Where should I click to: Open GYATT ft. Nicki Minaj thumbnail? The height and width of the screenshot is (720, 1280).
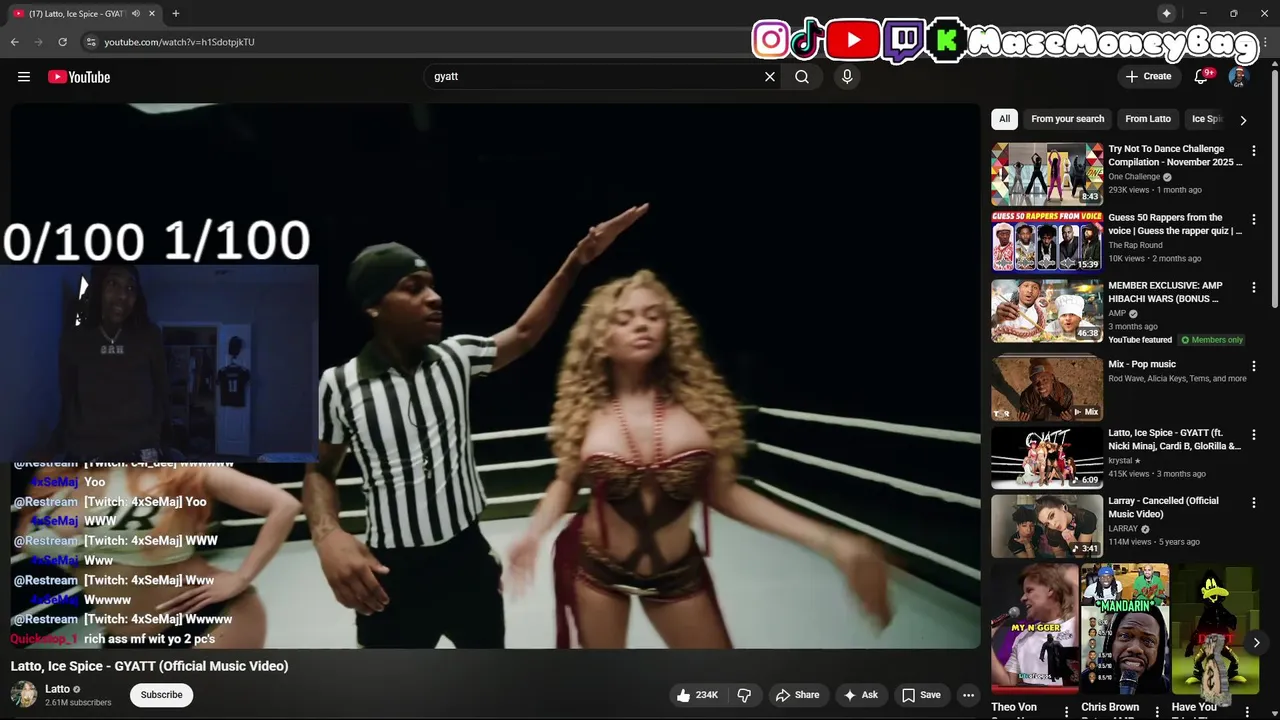(x=1047, y=457)
